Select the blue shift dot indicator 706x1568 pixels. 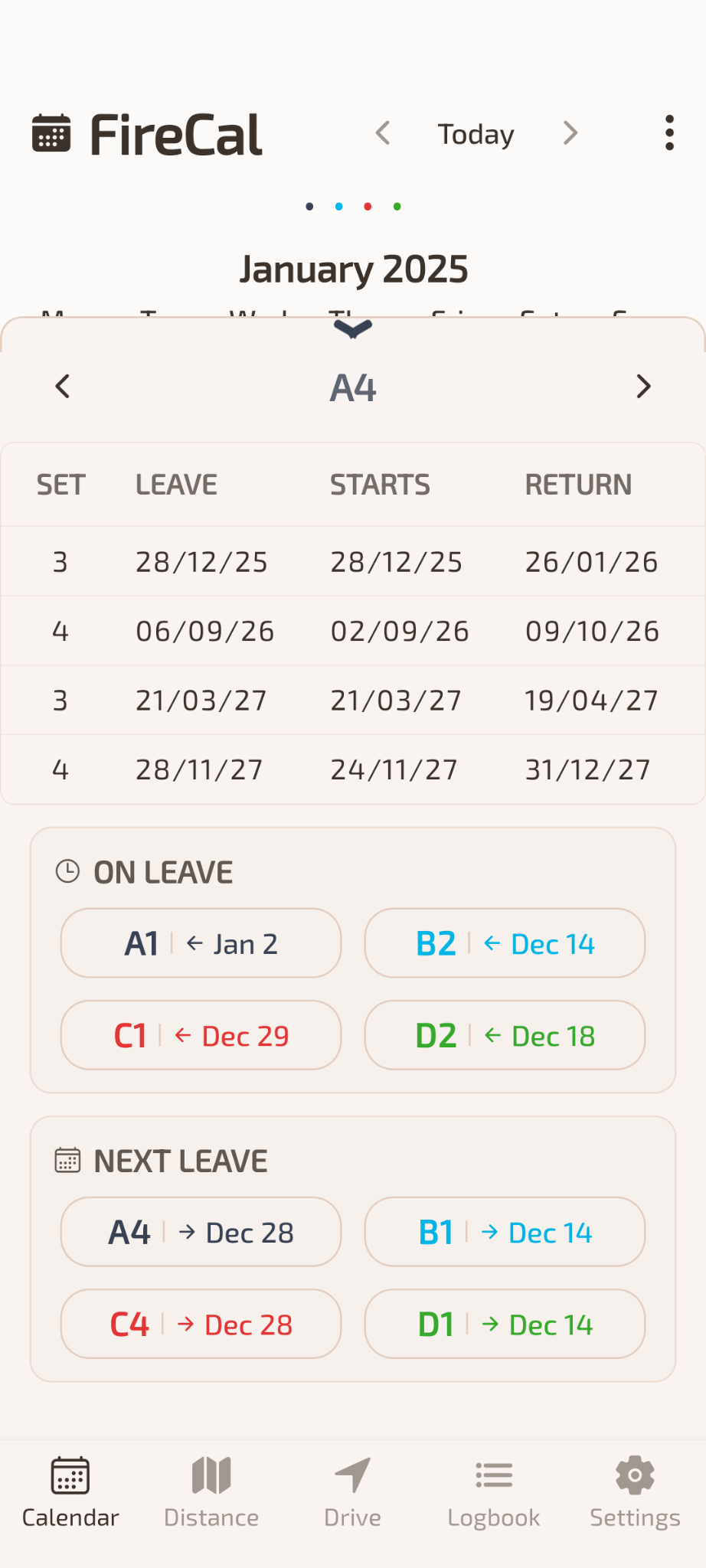(x=338, y=207)
